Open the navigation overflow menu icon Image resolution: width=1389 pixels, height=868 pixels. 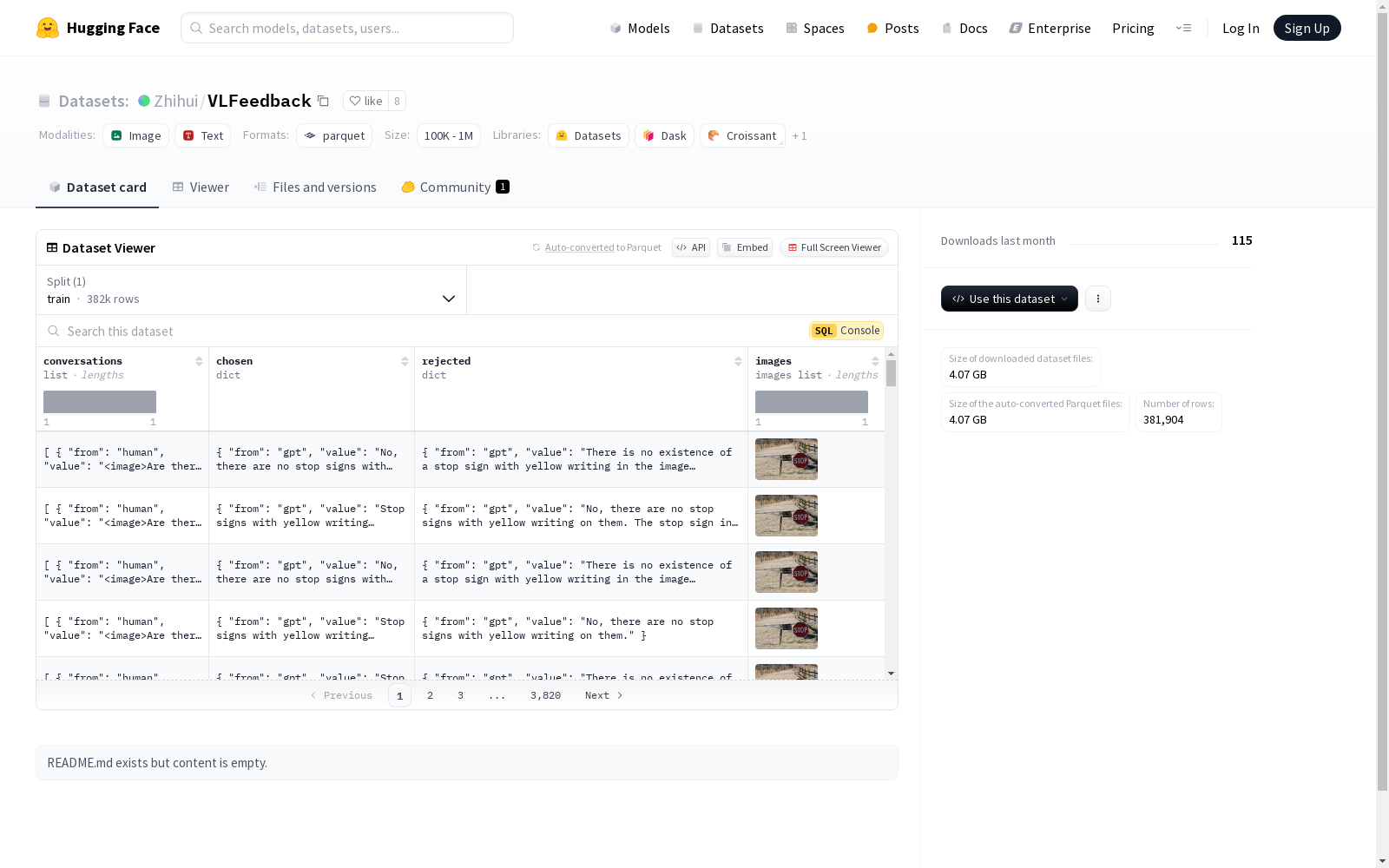[1183, 28]
